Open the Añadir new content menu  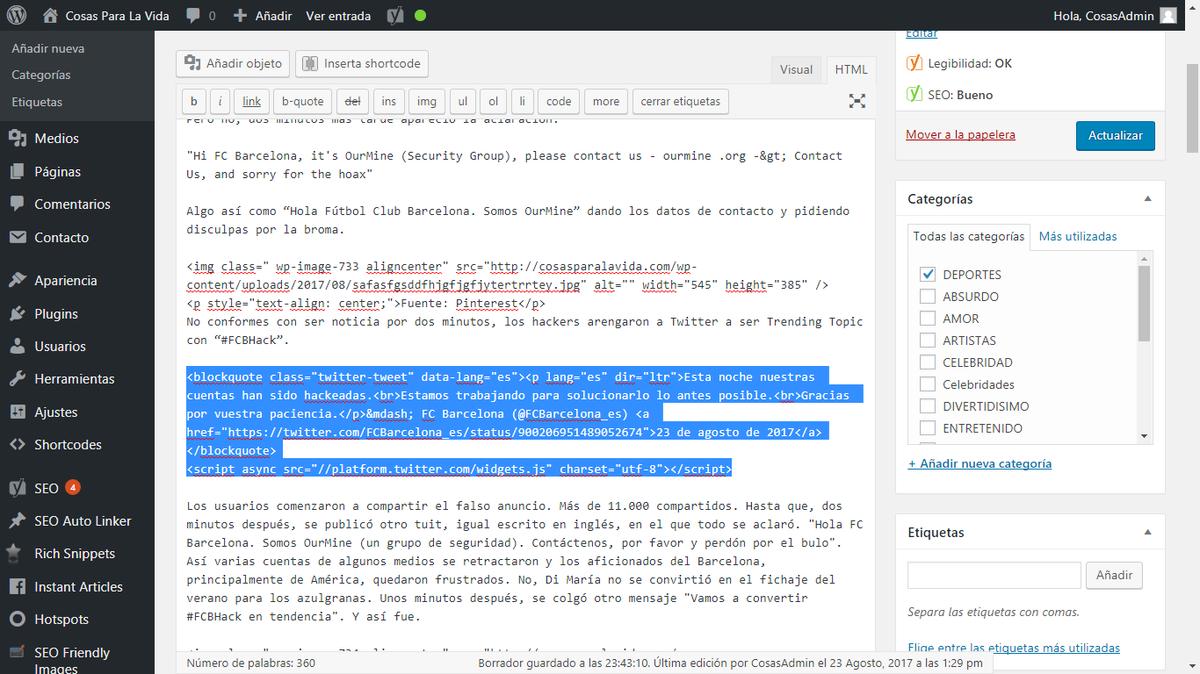[262, 15]
